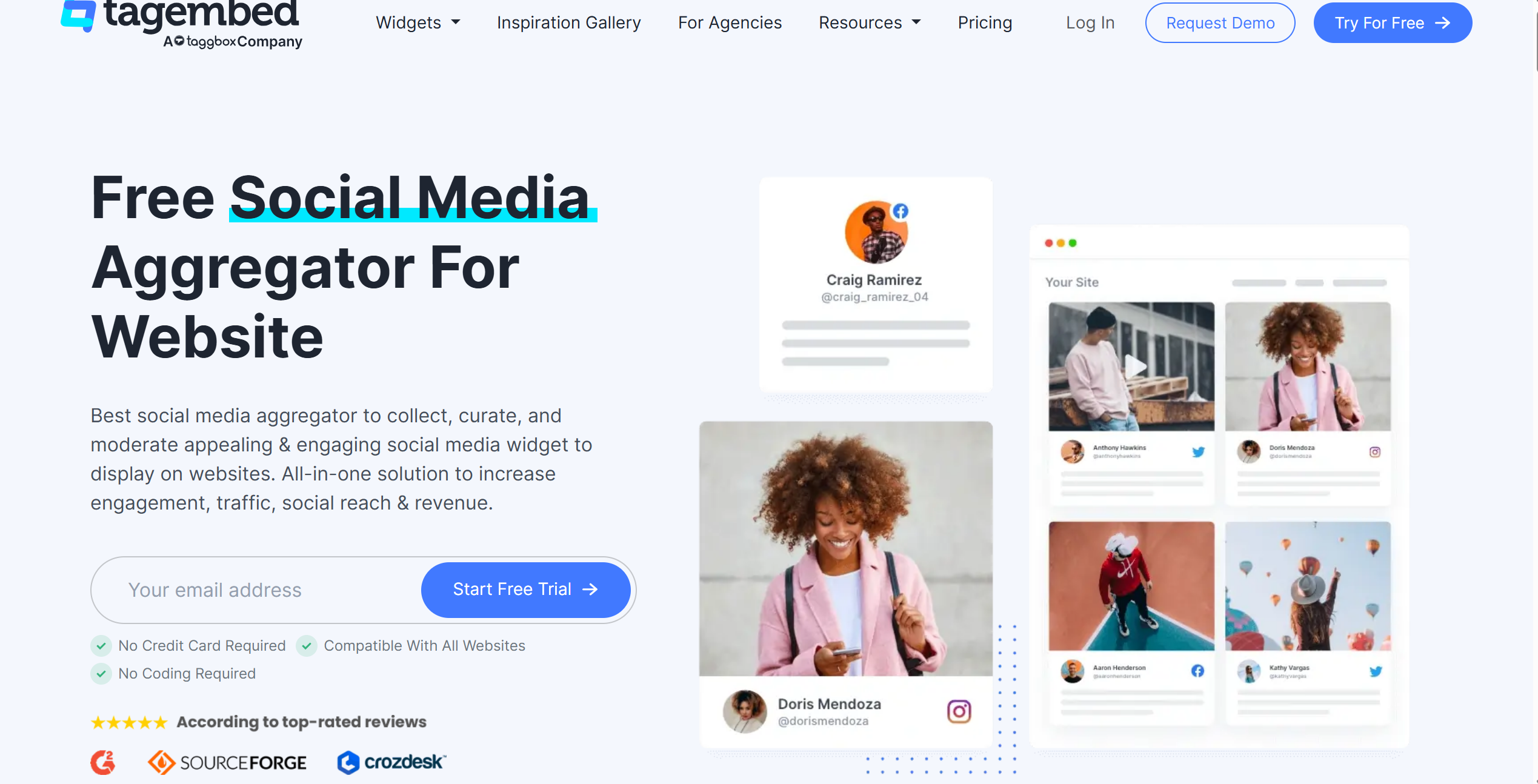Click the Request Demo button
1538x784 pixels.
coord(1220,22)
